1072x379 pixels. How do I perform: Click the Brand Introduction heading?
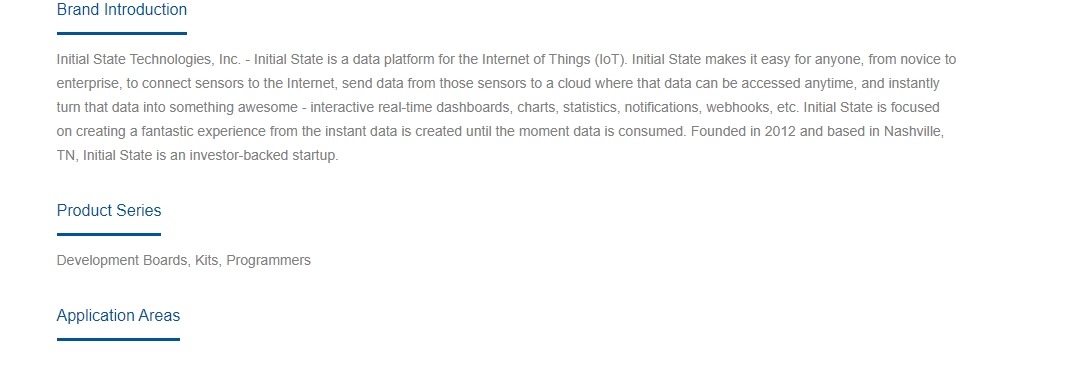click(x=122, y=10)
